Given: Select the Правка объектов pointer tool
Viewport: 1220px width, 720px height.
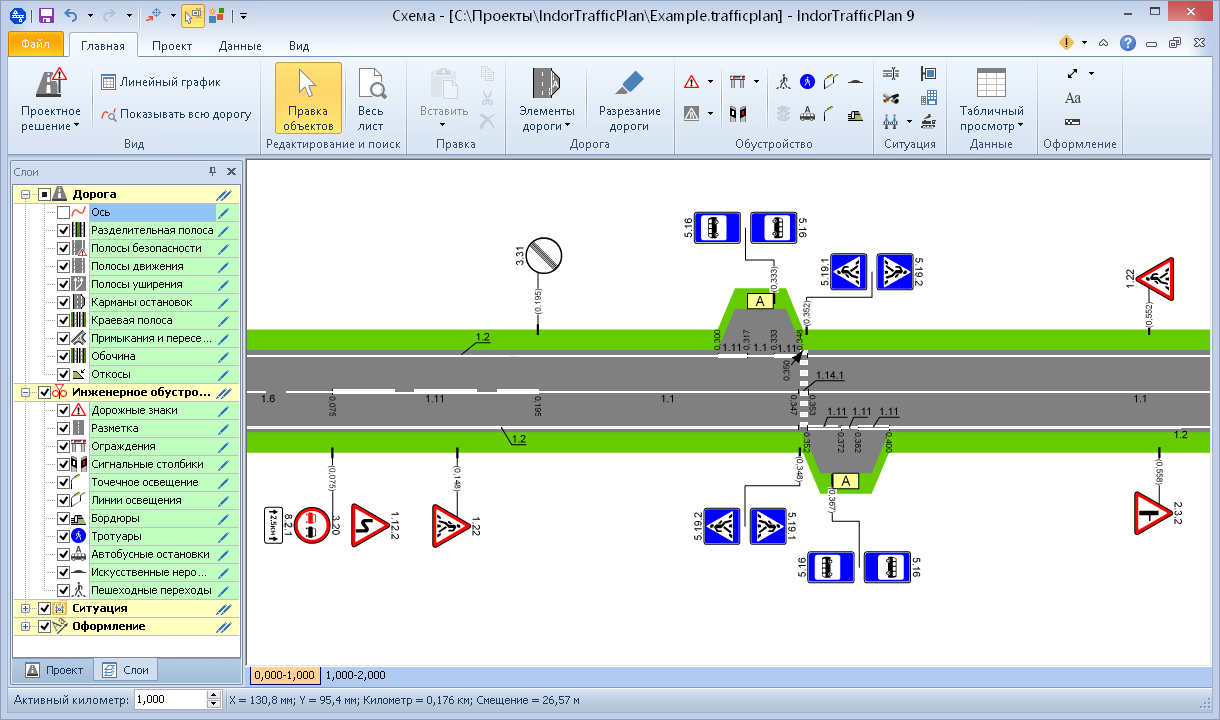Looking at the screenshot, I should click(x=308, y=98).
